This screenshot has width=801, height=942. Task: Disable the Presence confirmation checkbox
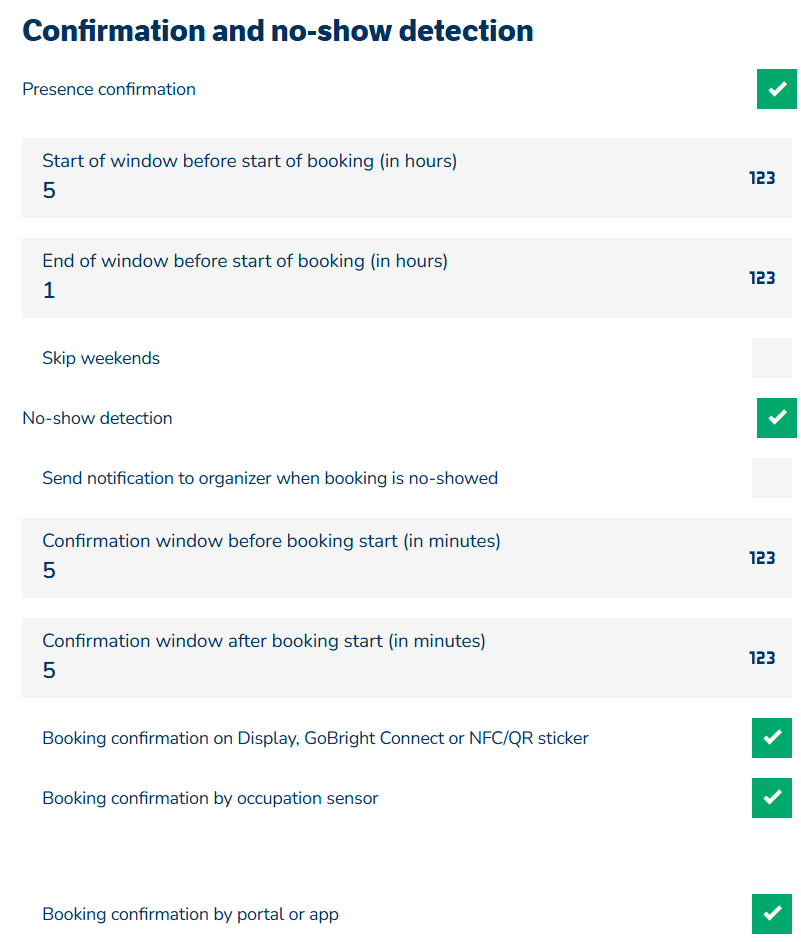[x=776, y=89]
